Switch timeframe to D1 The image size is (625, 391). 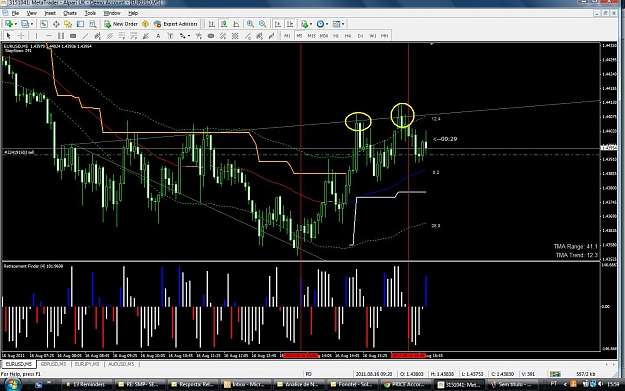click(x=360, y=36)
